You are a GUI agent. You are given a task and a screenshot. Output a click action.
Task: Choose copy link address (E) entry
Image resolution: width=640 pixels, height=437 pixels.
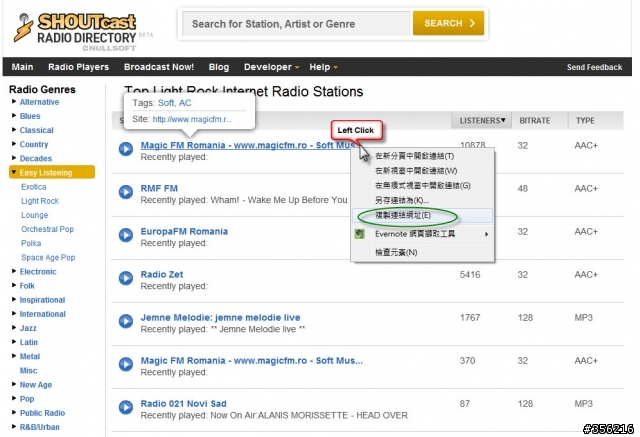coord(422,215)
